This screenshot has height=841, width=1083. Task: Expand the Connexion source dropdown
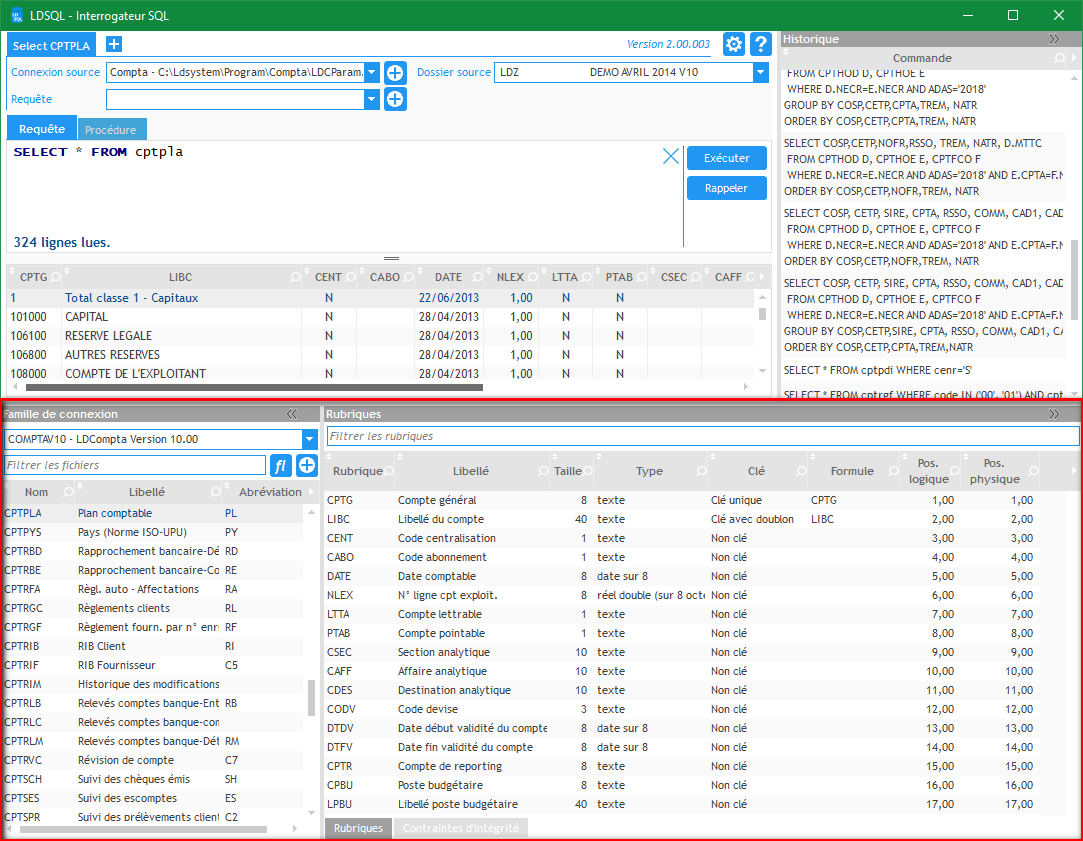pyautogui.click(x=371, y=72)
